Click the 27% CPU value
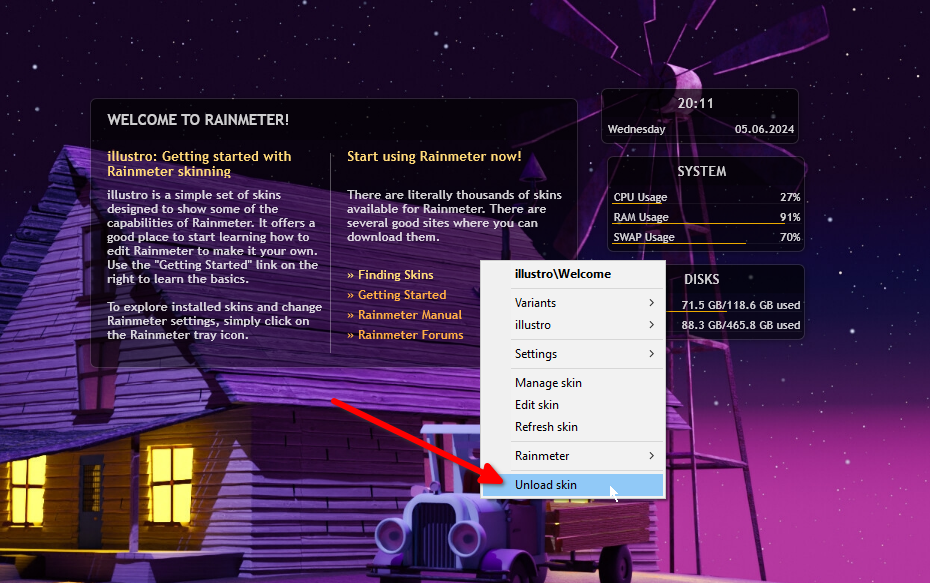This screenshot has width=930, height=583. 790,197
